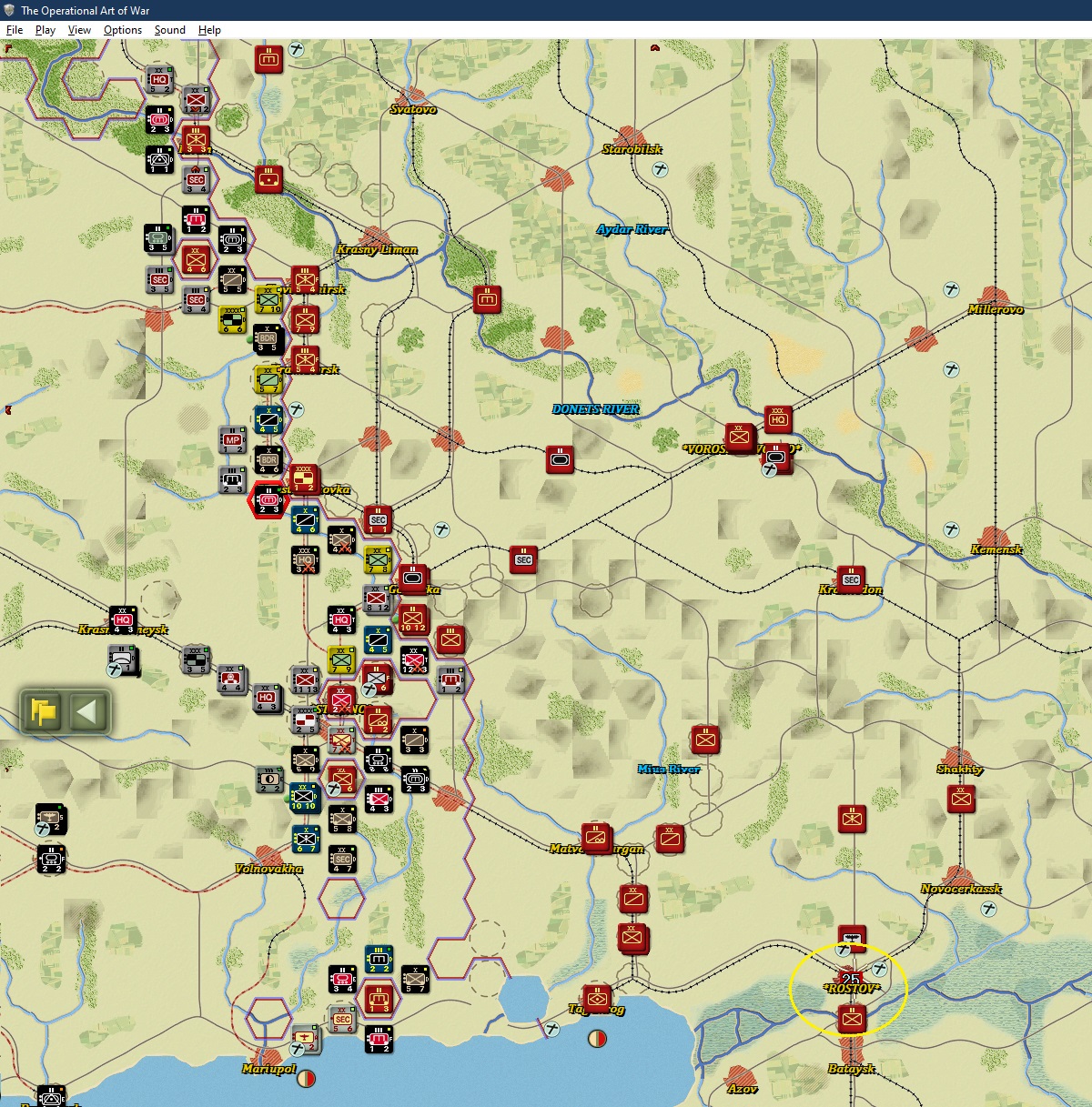1092x1107 pixels.
Task: Click the Mariupol city label
Action: point(268,1069)
